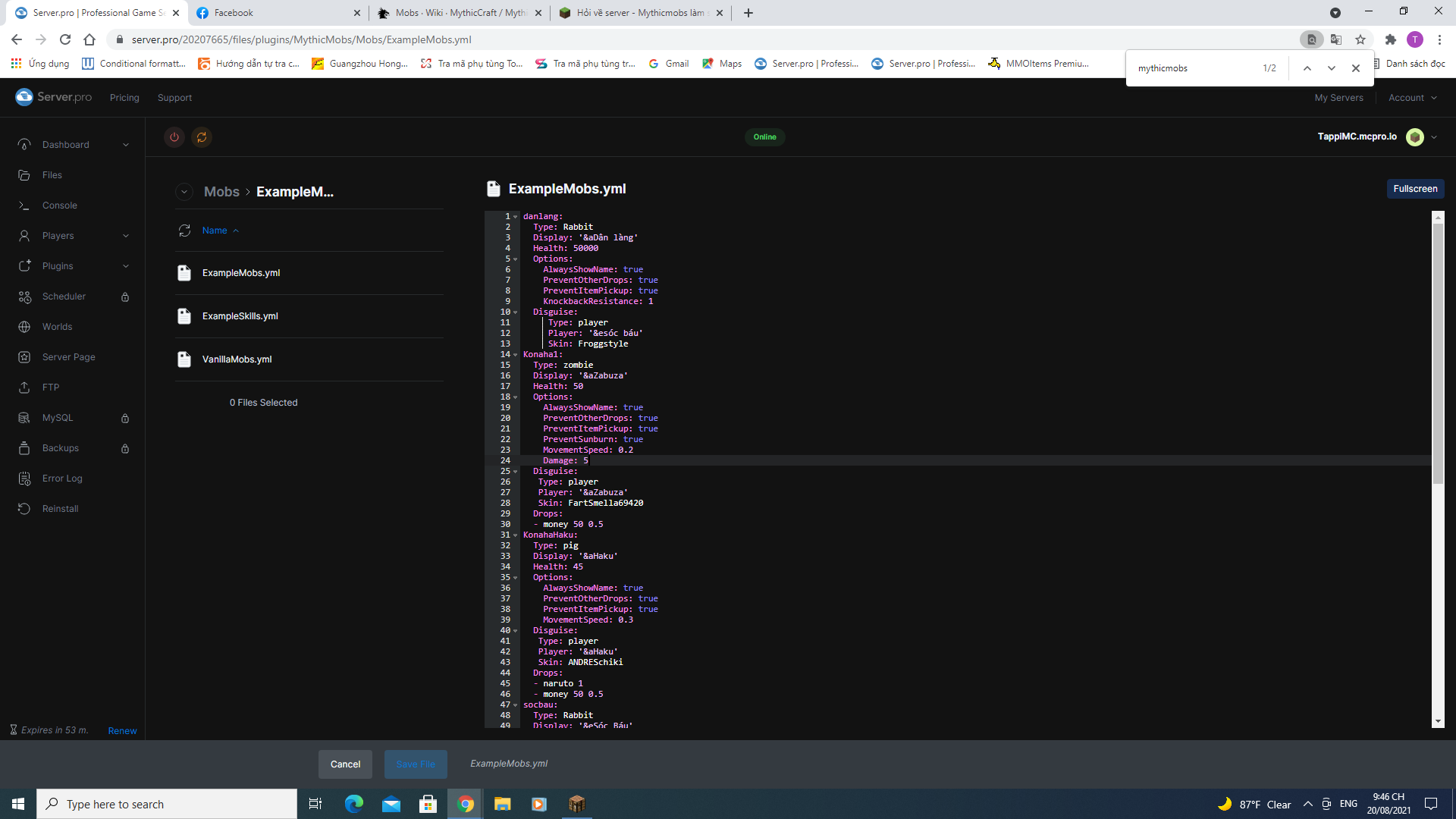Click the Cancel button
Image resolution: width=1456 pixels, height=819 pixels.
point(345,764)
